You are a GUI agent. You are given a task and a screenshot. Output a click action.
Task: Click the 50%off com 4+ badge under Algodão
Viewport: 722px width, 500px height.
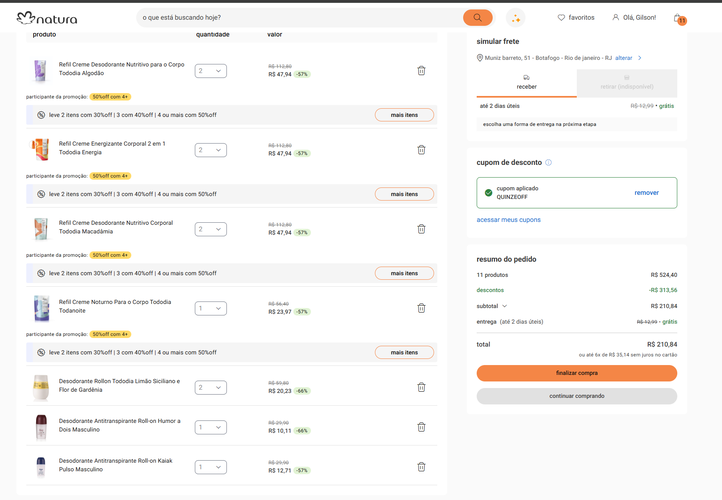coord(110,97)
